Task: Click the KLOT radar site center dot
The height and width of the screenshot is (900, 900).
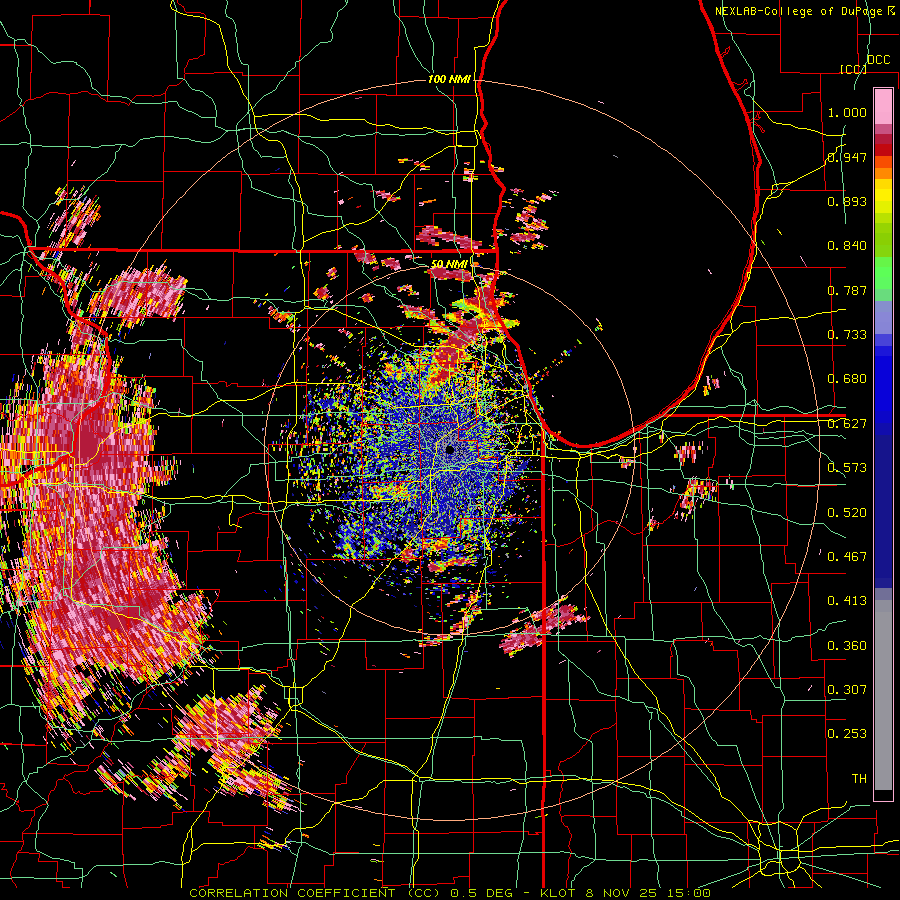Action: coord(450,450)
